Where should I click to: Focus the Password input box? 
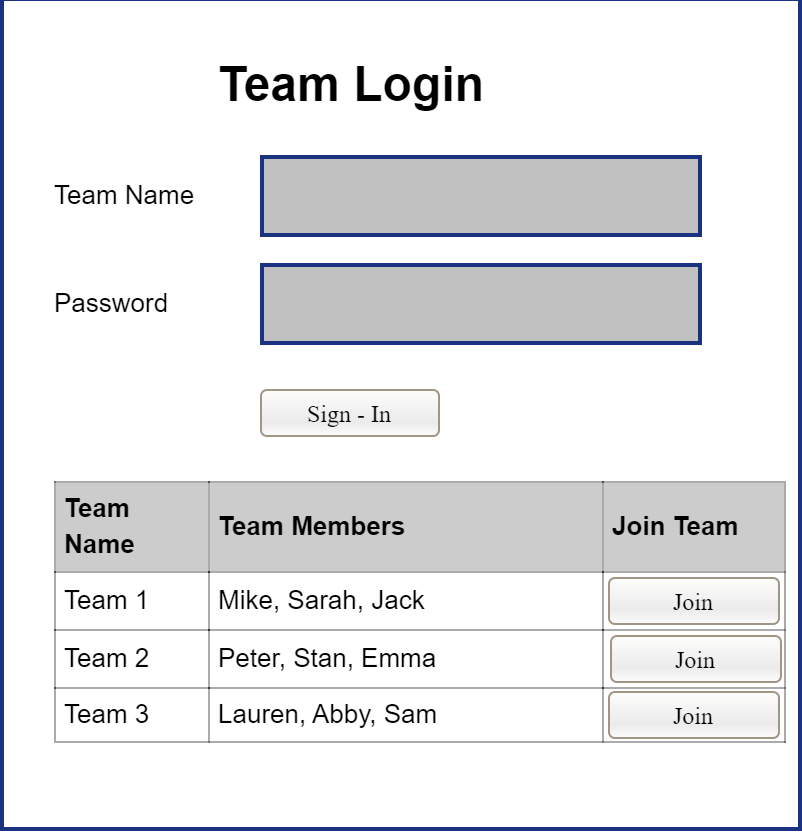coord(480,304)
